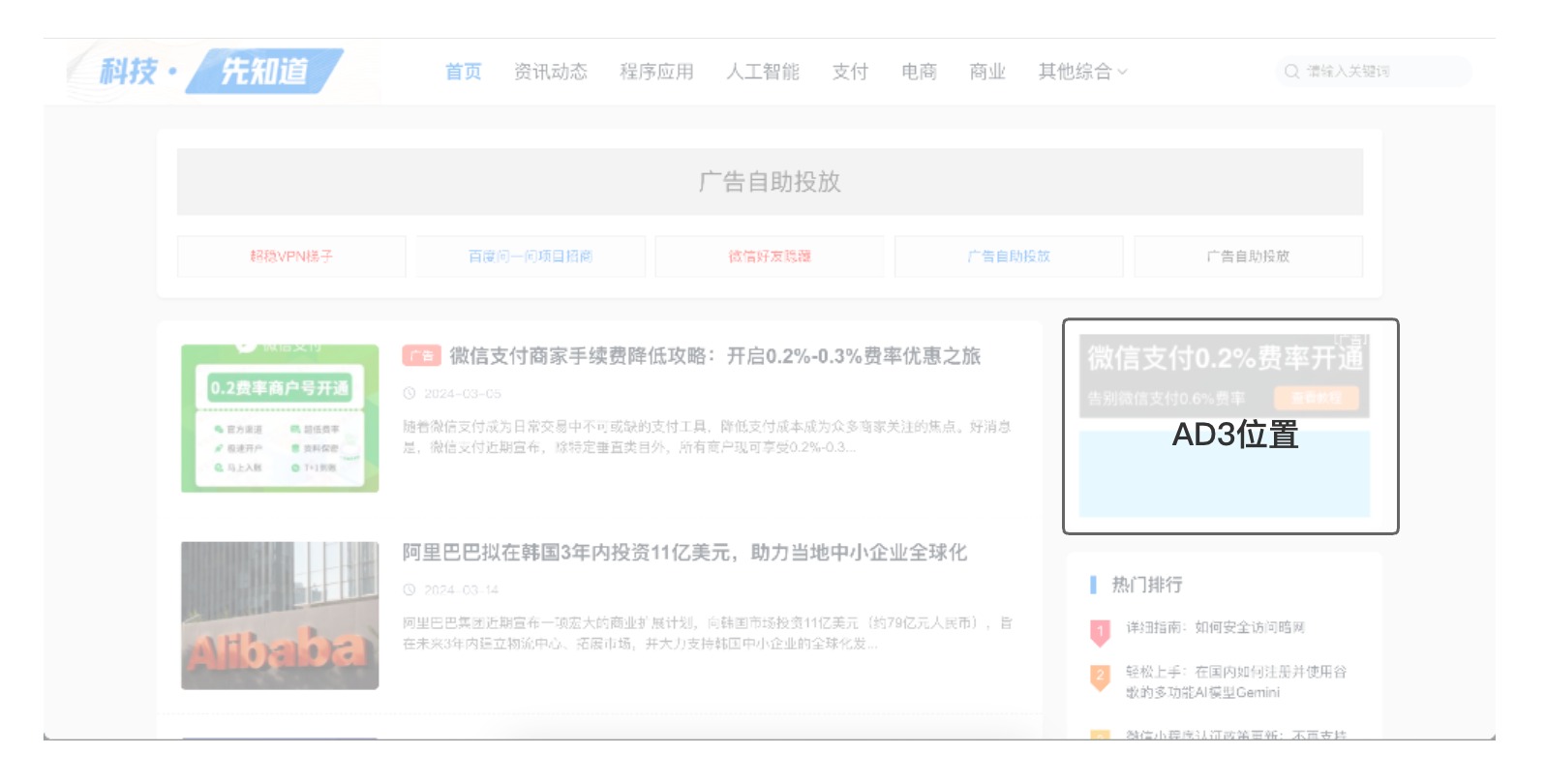Click the large 广告自助投放 banner

coord(770,182)
